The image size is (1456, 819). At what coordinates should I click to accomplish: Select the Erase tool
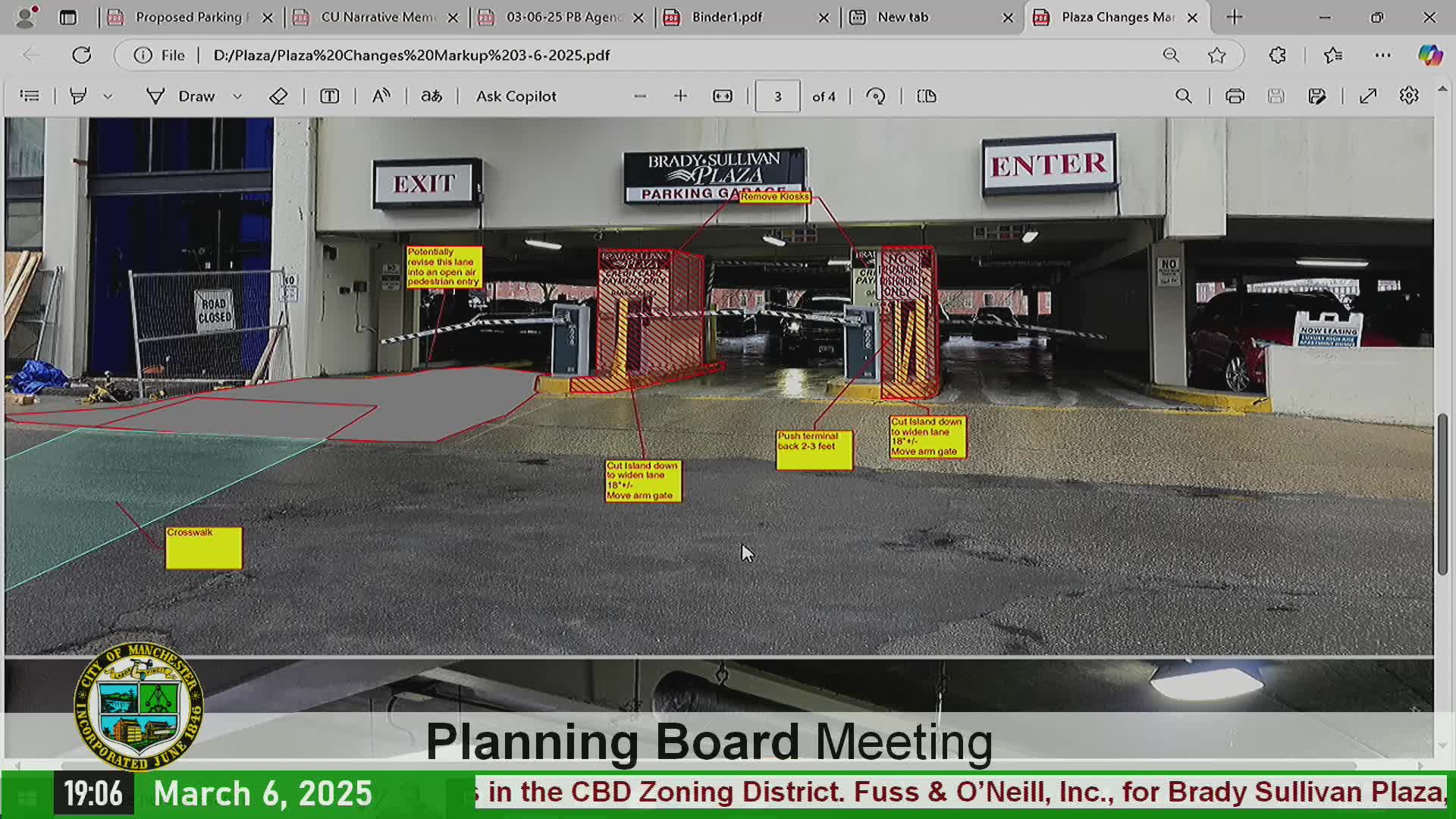278,96
